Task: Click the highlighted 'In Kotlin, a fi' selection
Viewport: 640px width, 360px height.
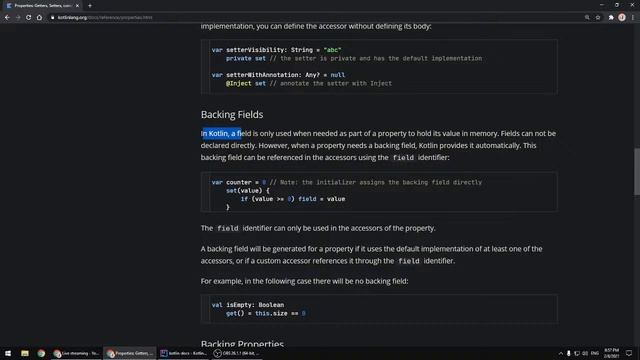Action: click(x=222, y=133)
